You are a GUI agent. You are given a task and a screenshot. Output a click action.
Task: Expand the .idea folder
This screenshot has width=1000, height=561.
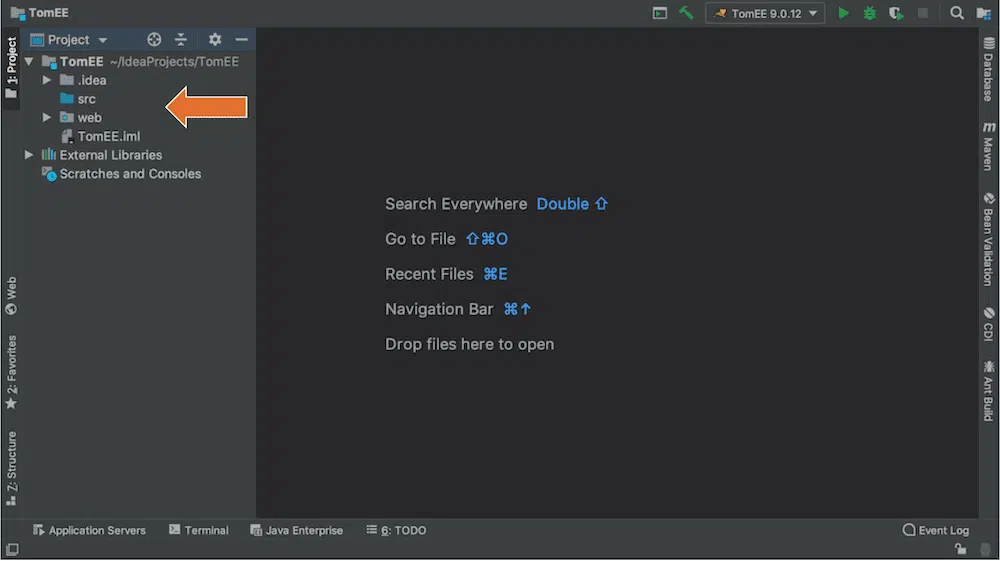pos(46,80)
